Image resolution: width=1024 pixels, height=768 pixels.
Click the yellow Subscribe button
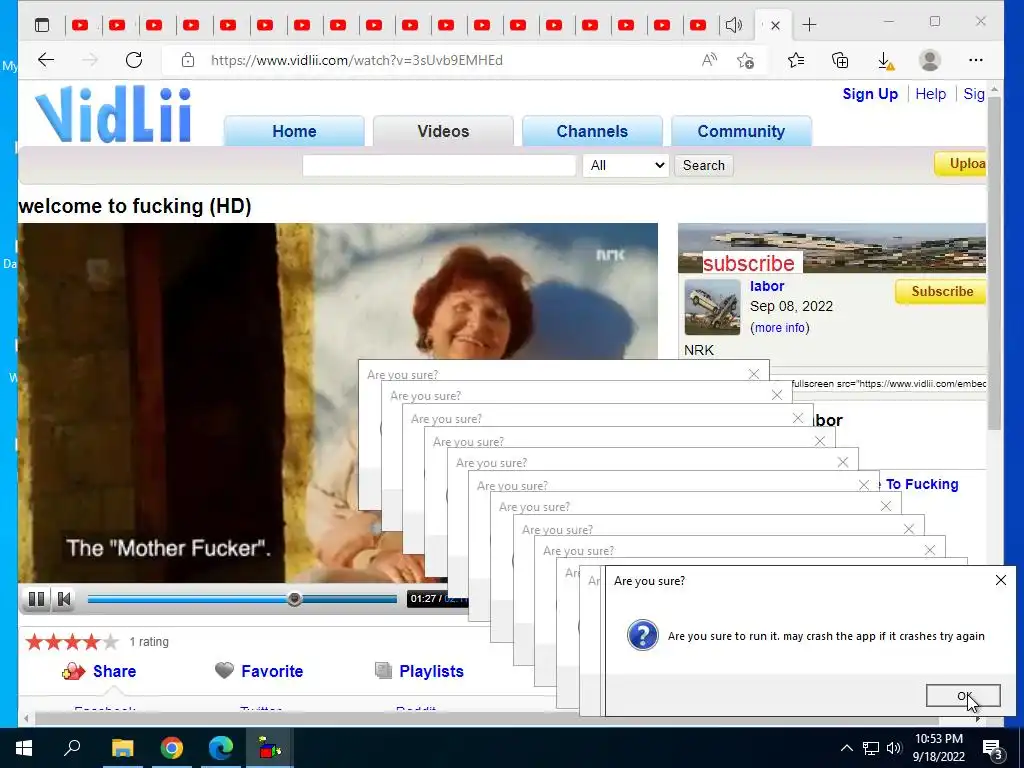941,291
